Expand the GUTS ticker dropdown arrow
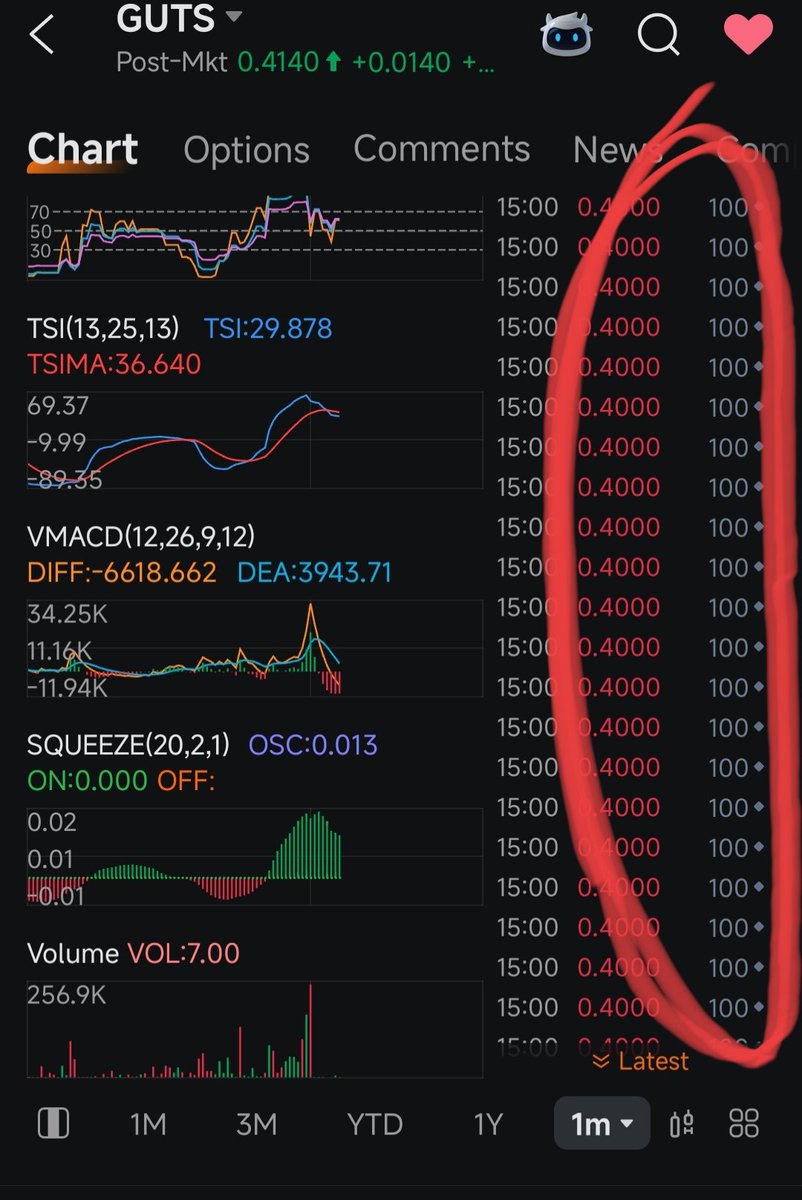The image size is (802, 1200). pyautogui.click(x=233, y=17)
